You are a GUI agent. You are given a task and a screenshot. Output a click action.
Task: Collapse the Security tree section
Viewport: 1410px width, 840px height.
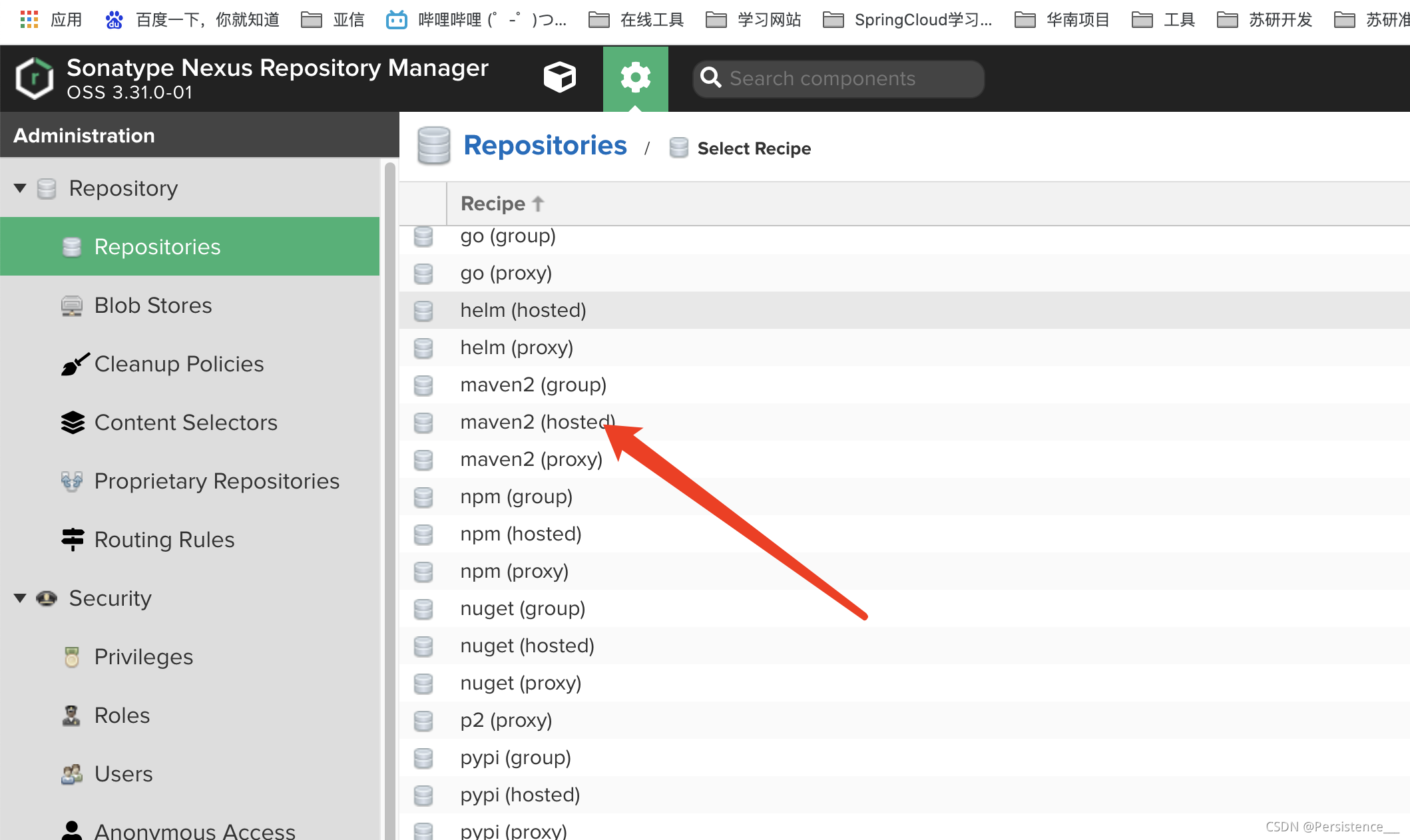[20, 598]
